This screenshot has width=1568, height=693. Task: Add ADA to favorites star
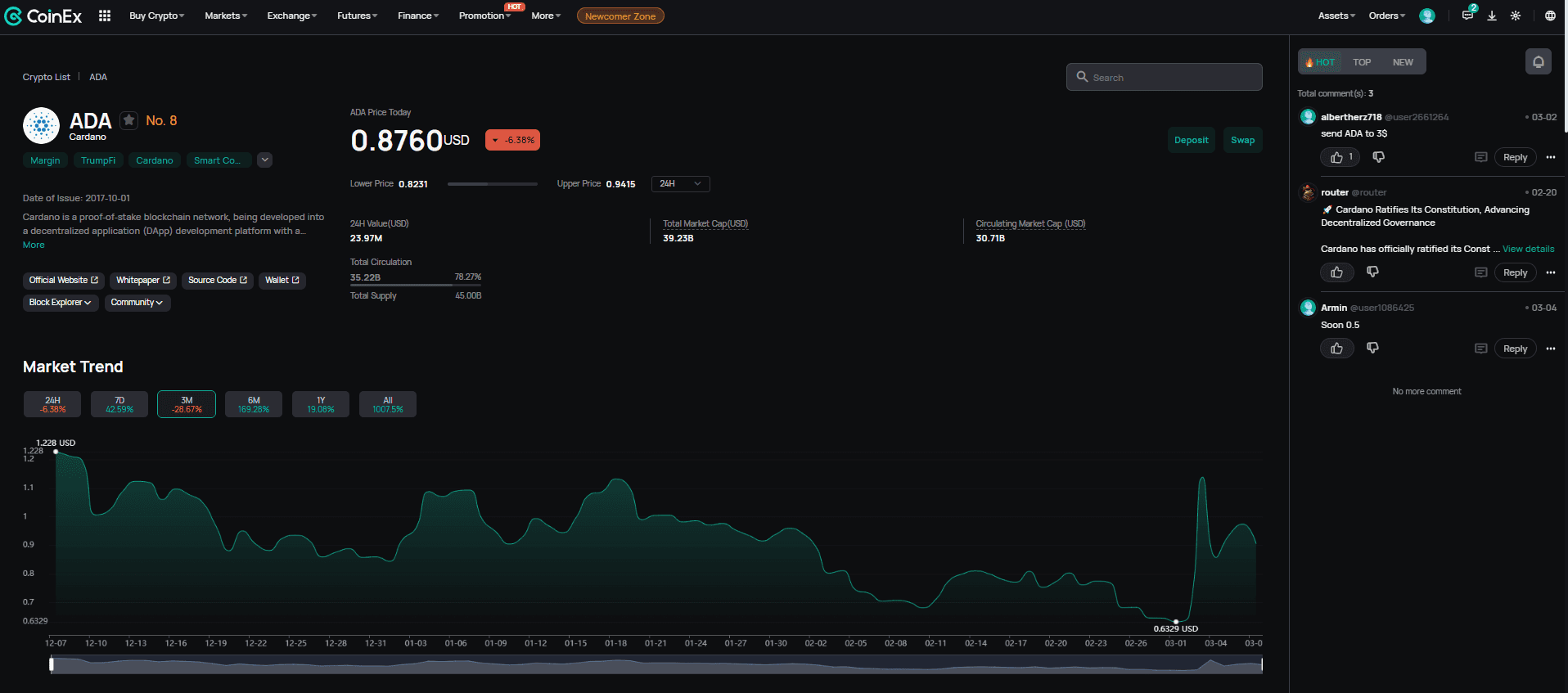pos(128,120)
